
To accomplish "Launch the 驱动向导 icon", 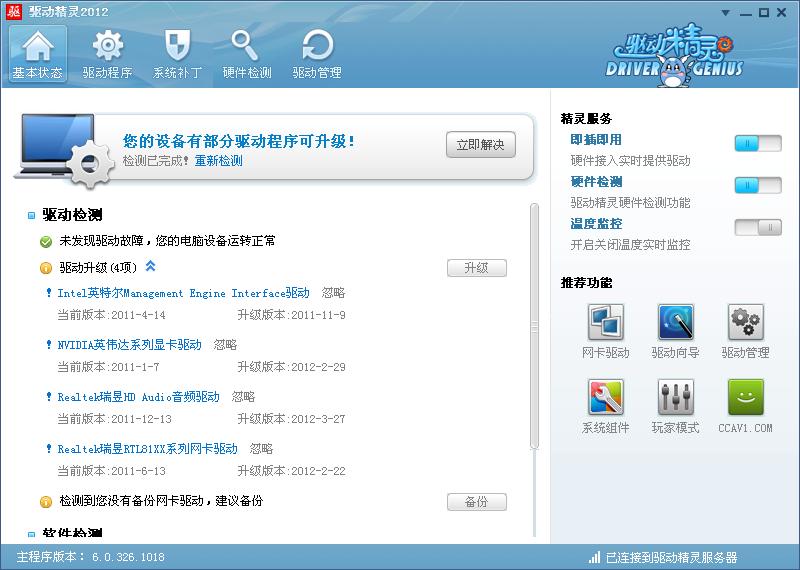I will 676,322.
